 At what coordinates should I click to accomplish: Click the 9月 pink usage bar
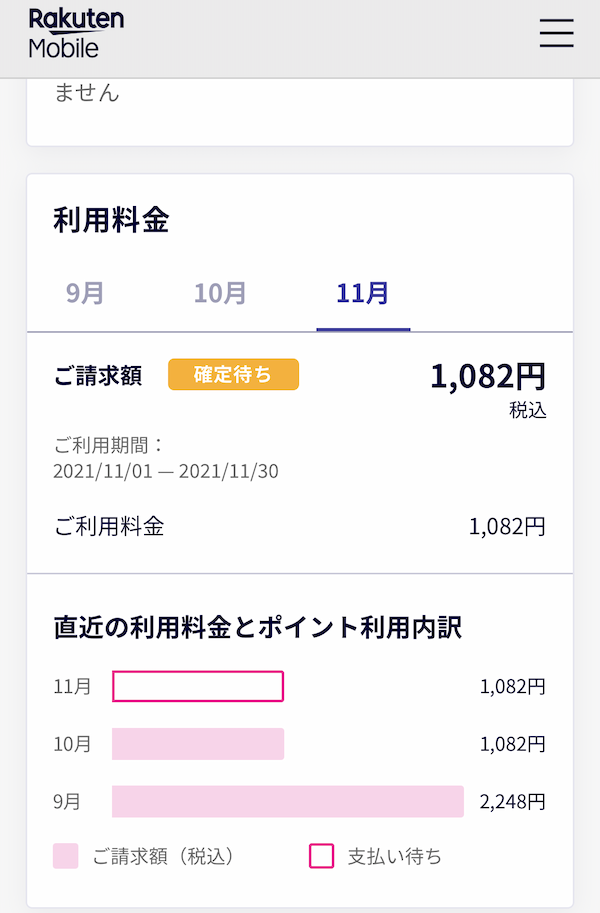[288, 802]
